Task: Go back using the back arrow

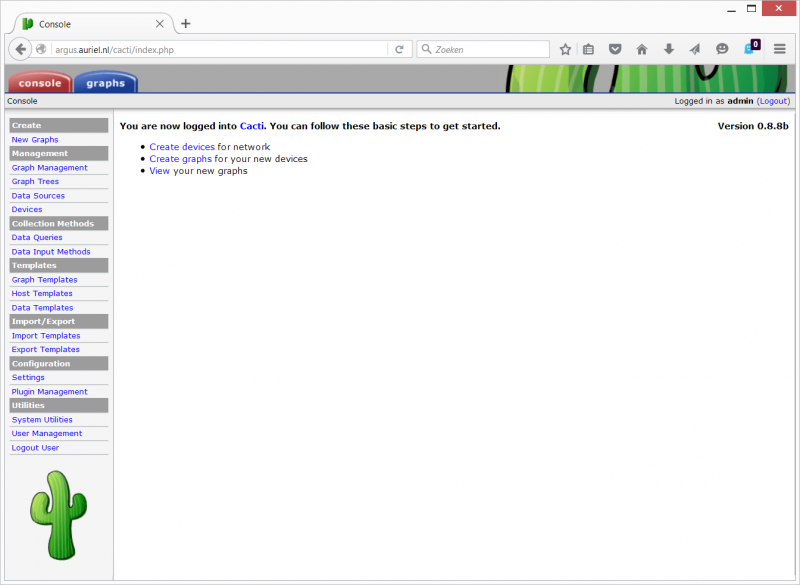Action: (x=21, y=49)
